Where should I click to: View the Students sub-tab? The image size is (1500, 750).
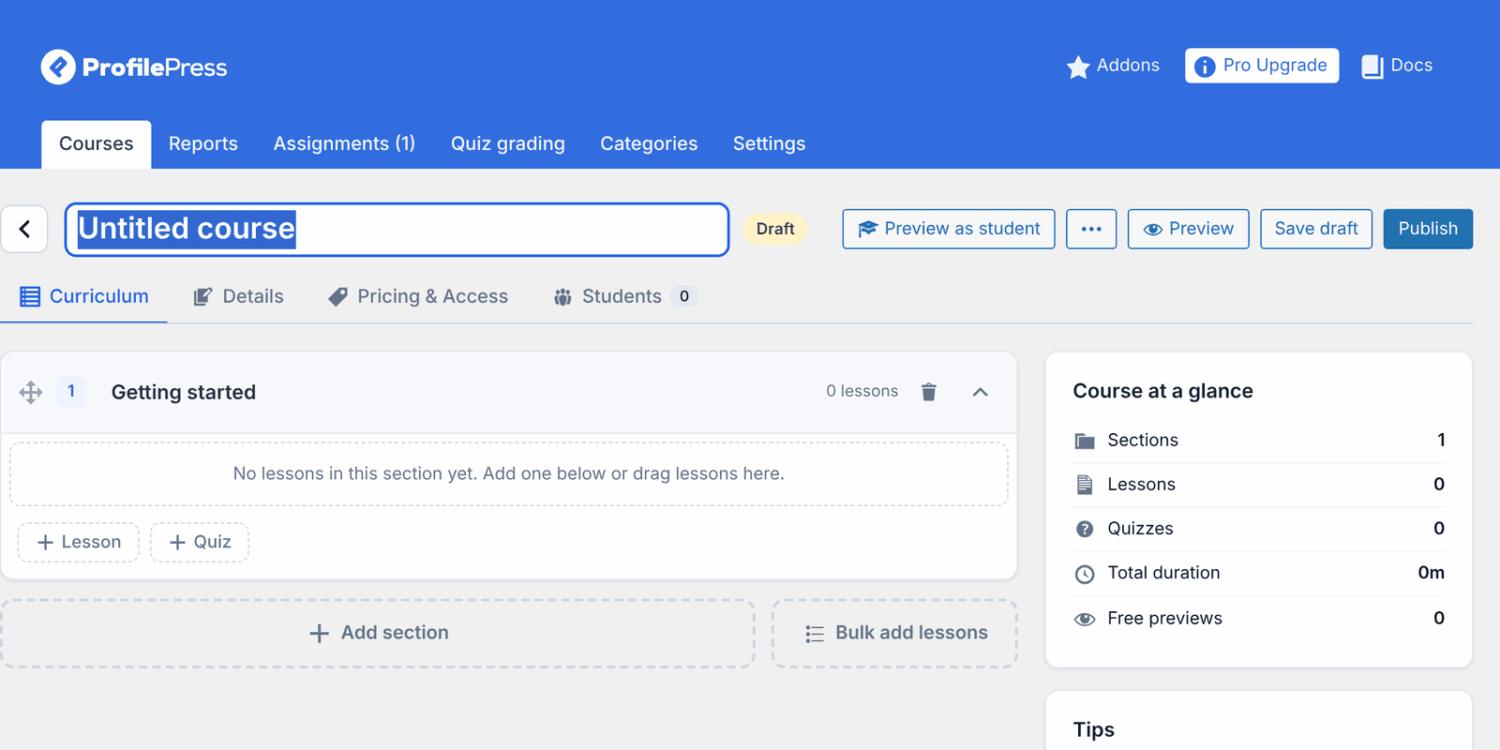[x=624, y=296]
